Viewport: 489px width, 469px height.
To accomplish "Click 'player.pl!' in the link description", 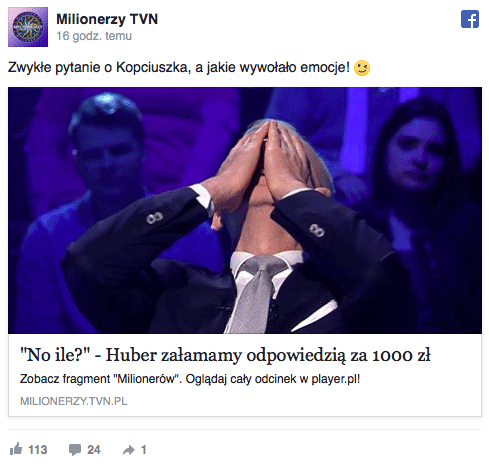I will click(336, 379).
